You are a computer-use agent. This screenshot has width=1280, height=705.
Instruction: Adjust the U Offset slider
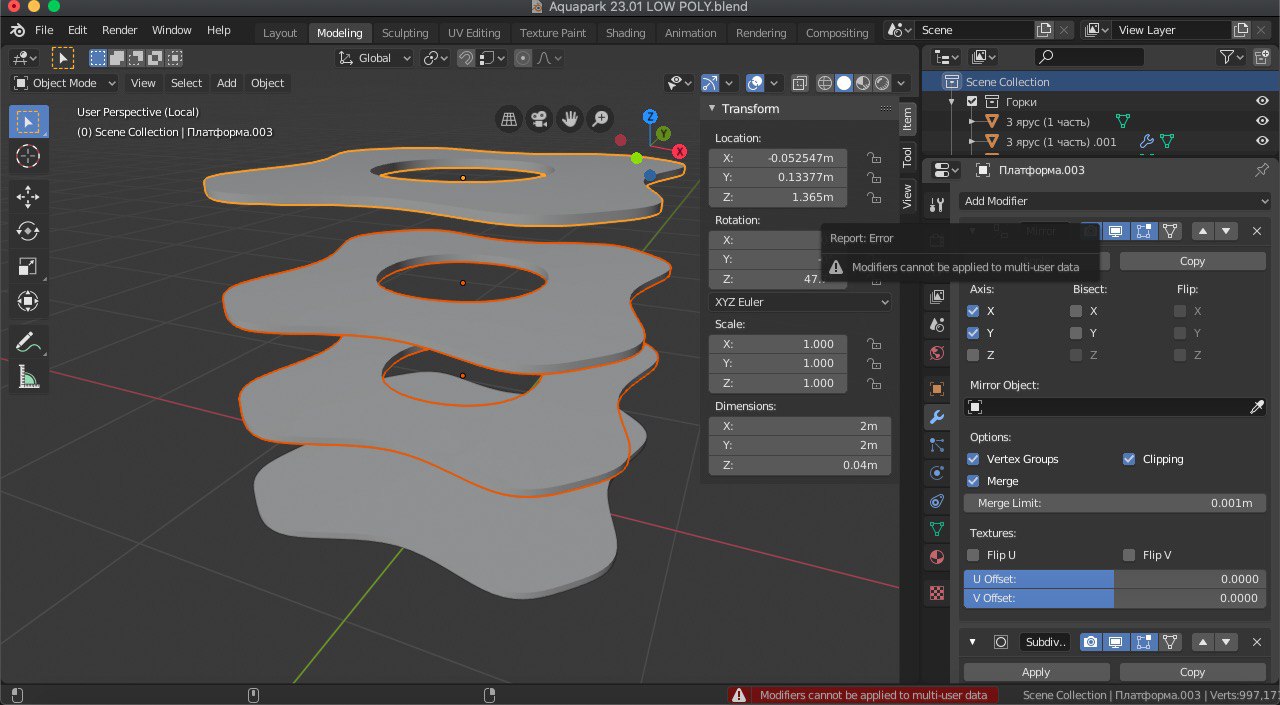click(x=1115, y=579)
